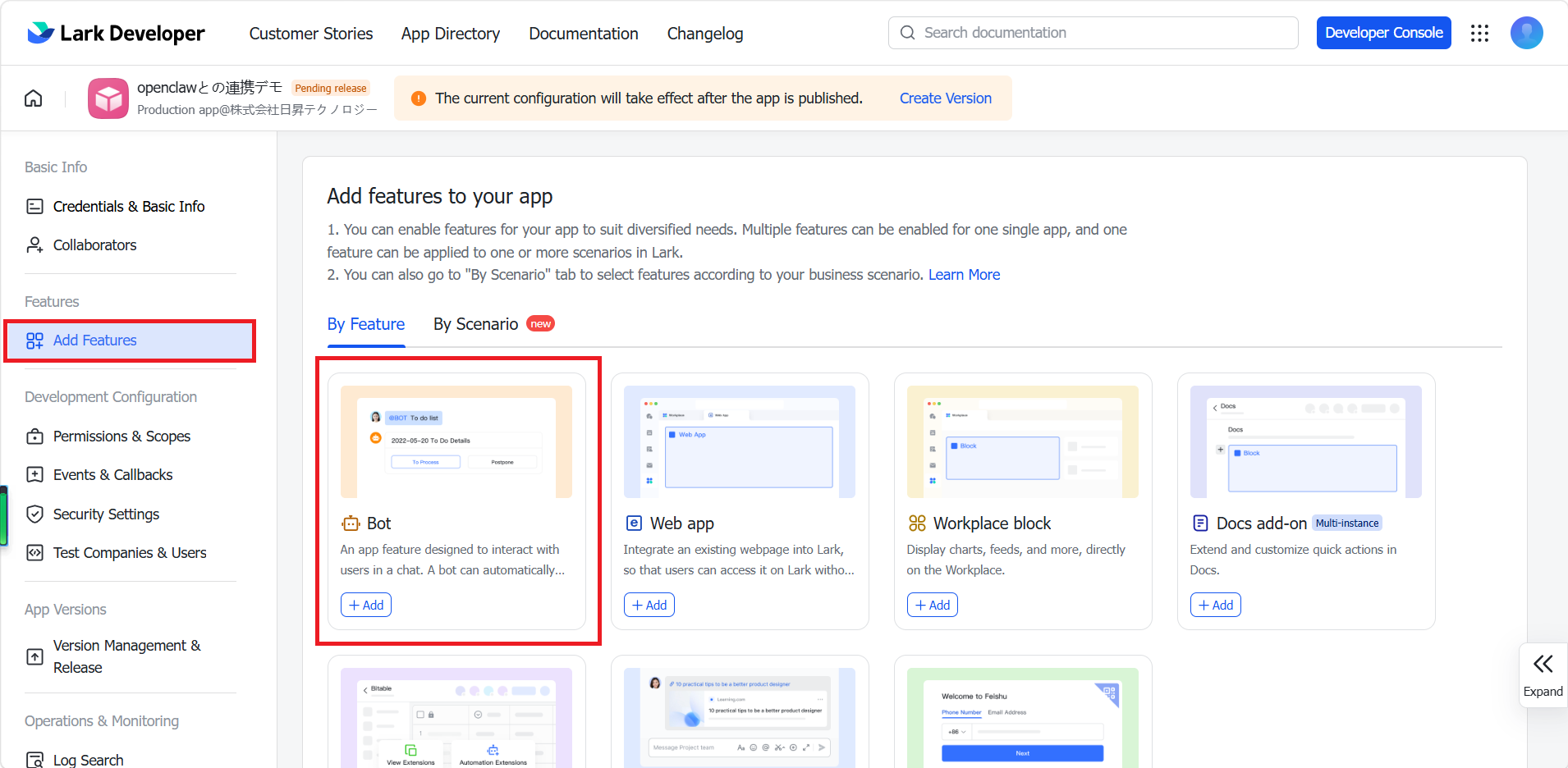The height and width of the screenshot is (768, 1568).
Task: Add the Workplace block feature
Action: (933, 605)
